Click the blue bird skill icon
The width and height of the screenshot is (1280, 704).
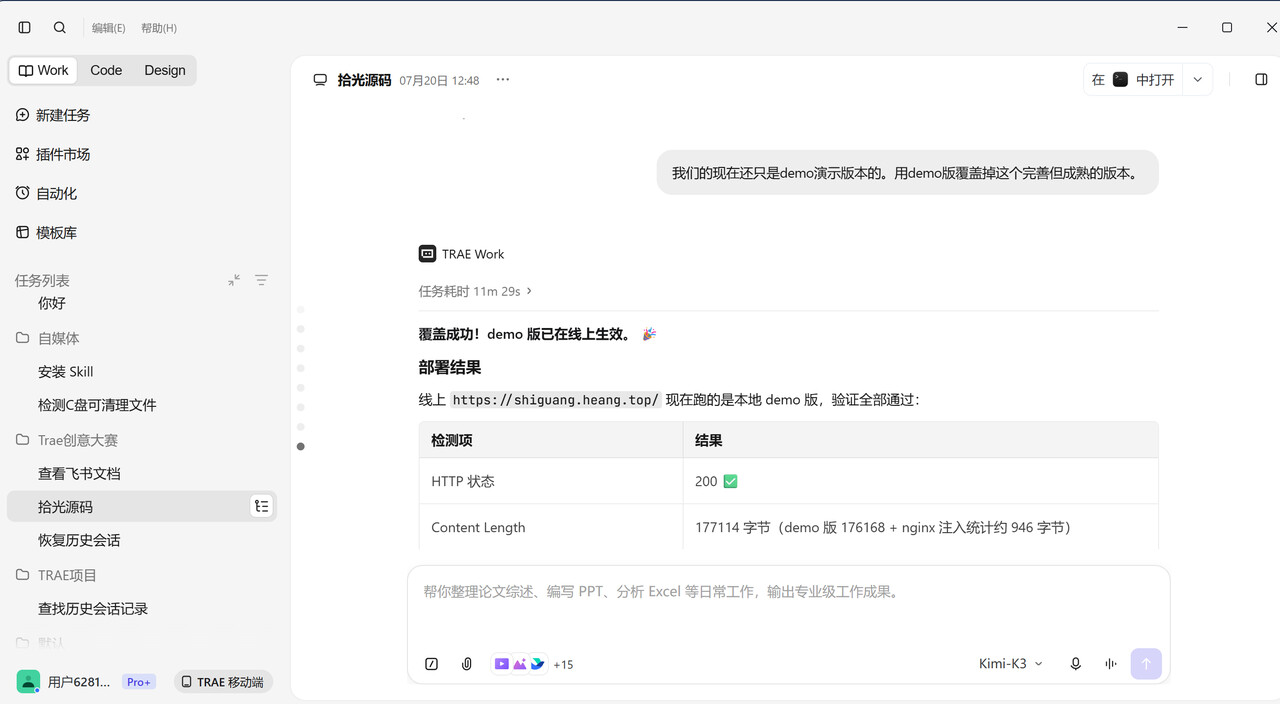tap(538, 664)
